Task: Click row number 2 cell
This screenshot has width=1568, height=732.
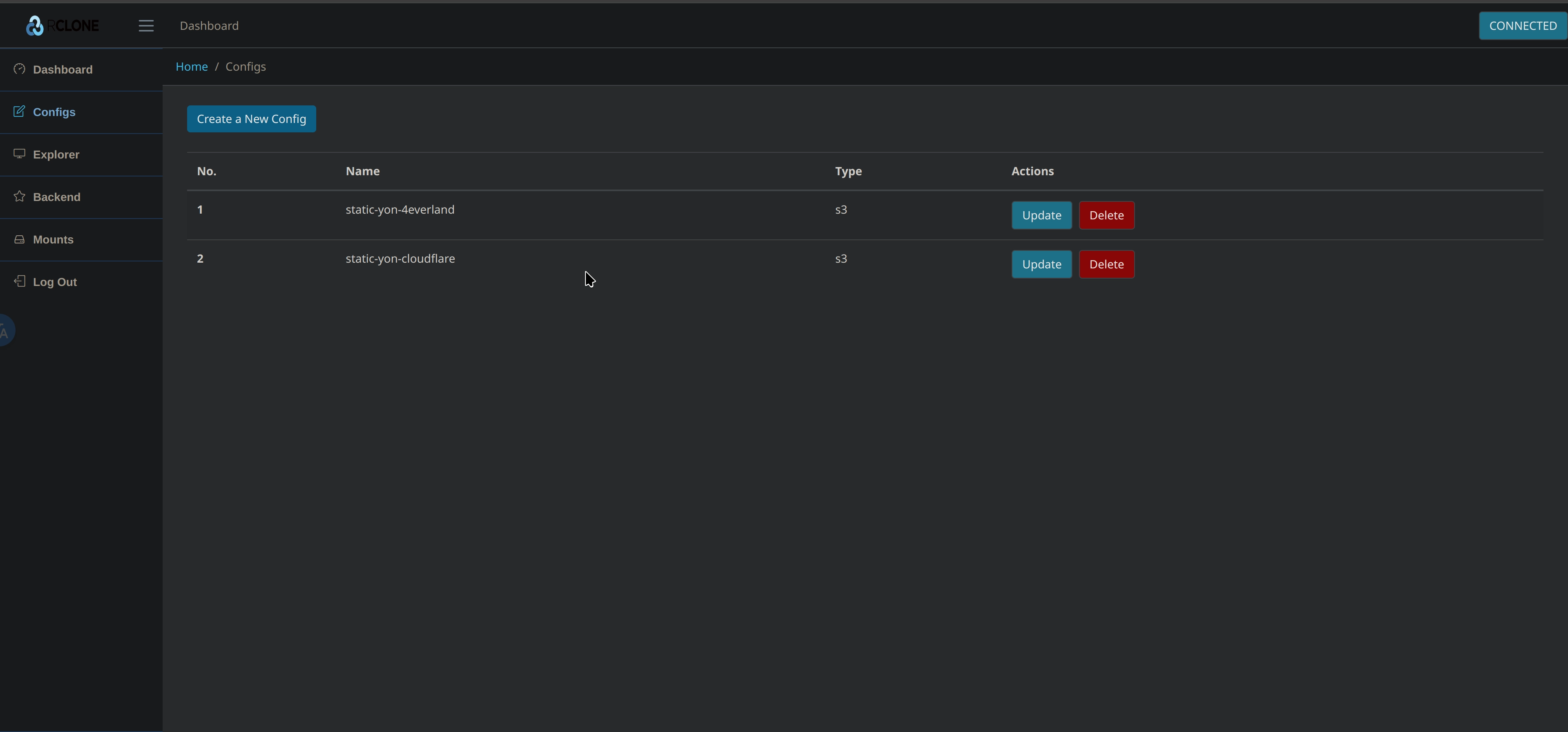Action: [200, 259]
